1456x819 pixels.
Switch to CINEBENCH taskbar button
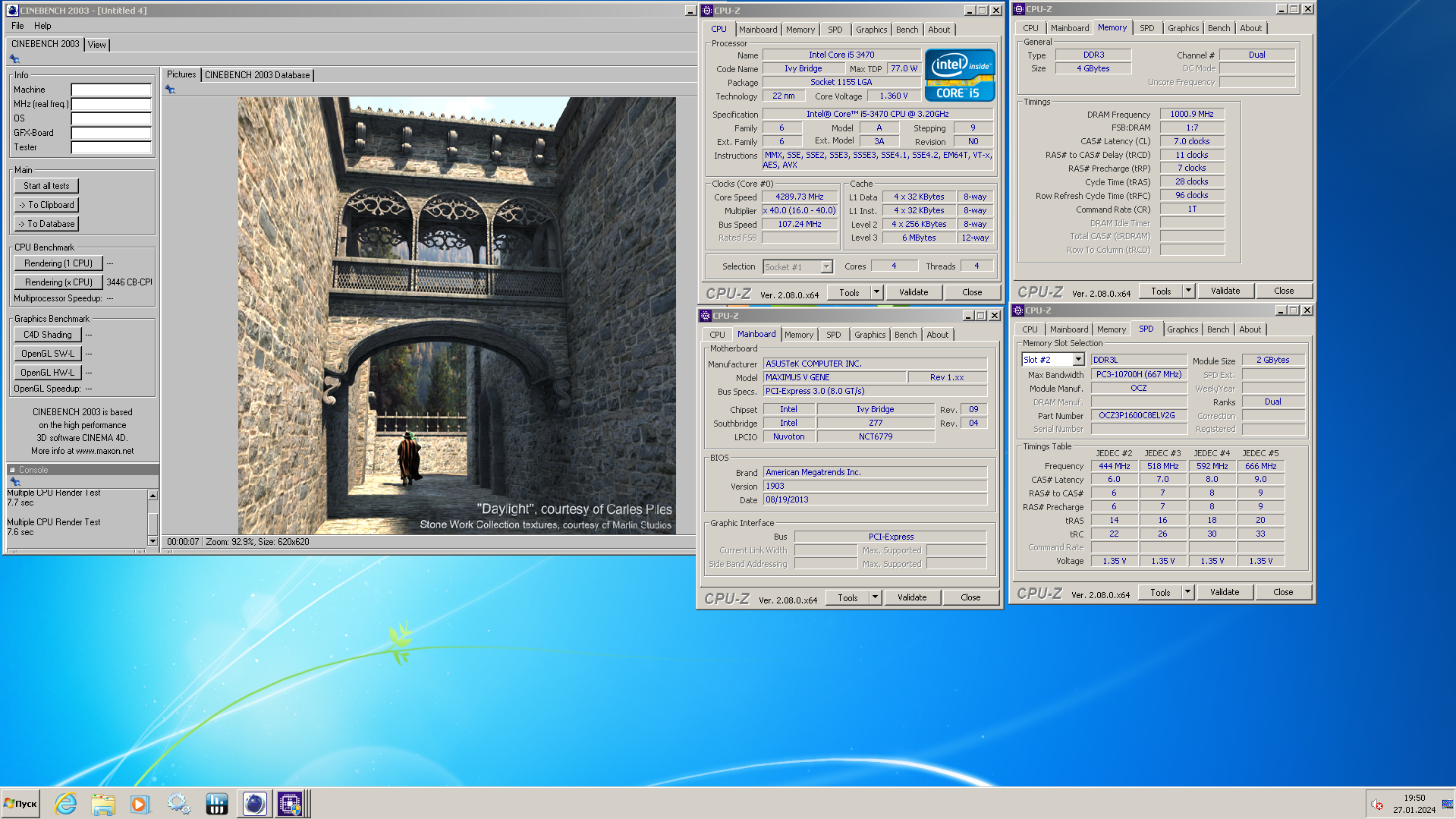coord(254,804)
